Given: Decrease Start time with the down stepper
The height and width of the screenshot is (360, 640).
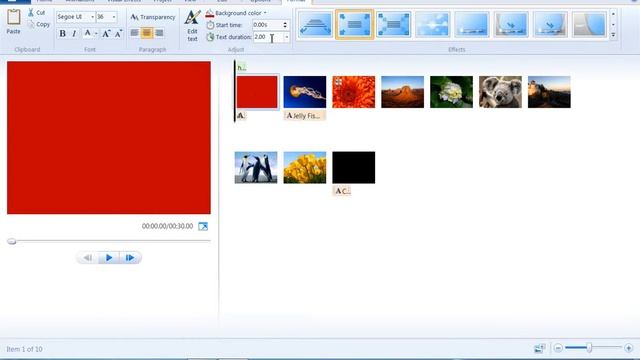Looking at the screenshot, I should pyautogui.click(x=285, y=27).
